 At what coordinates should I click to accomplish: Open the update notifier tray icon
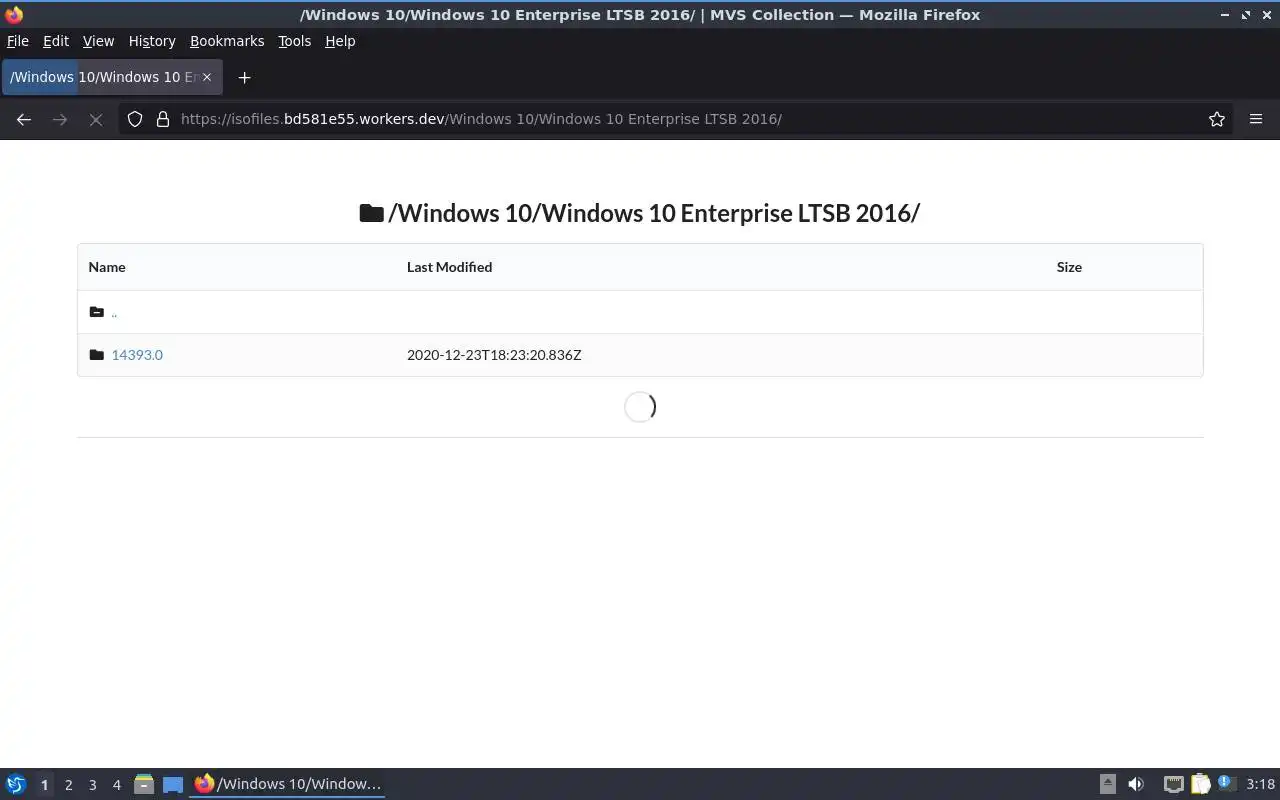point(1226,784)
